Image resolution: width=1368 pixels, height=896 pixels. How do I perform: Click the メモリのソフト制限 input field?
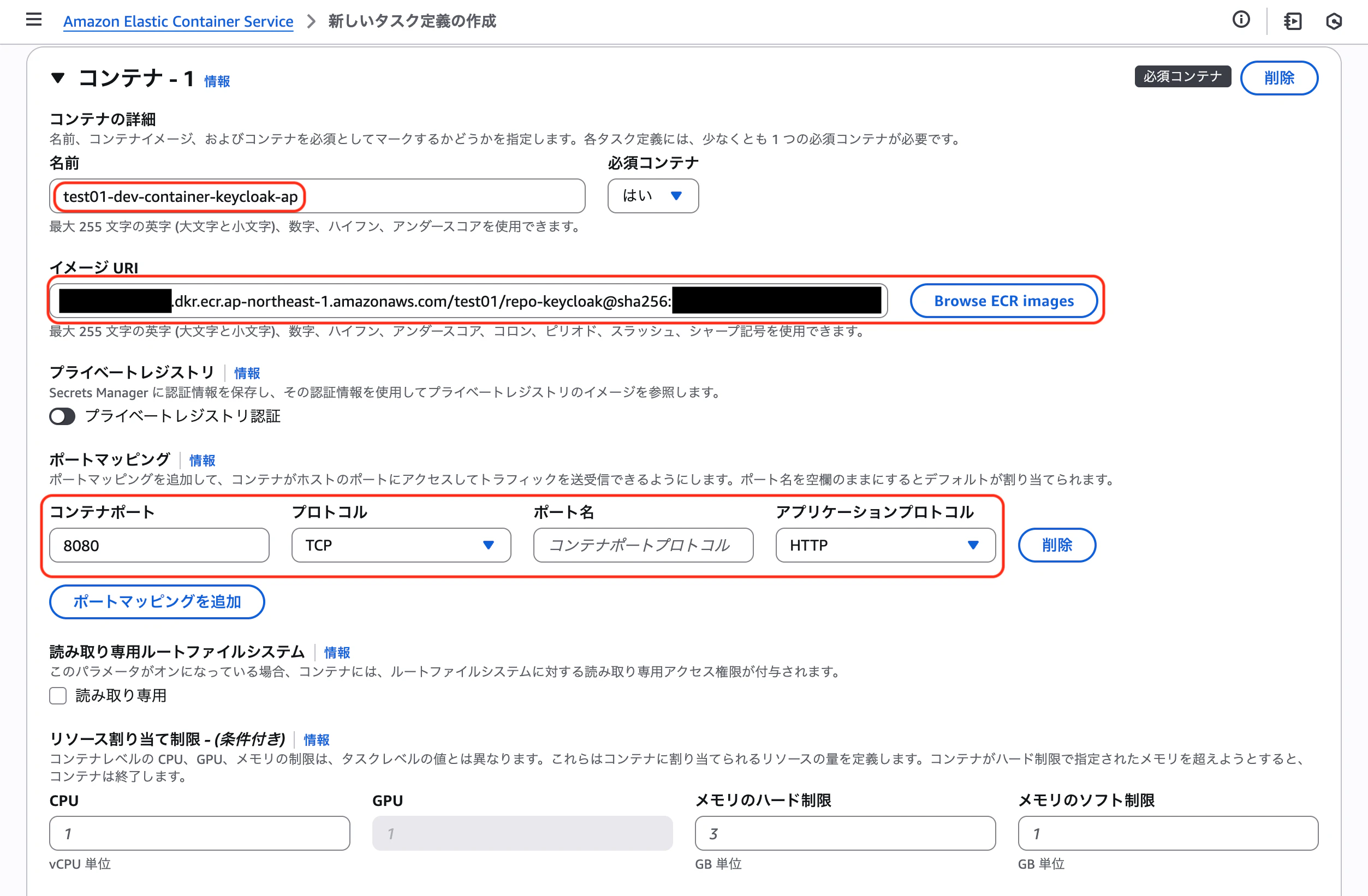click(x=1168, y=833)
